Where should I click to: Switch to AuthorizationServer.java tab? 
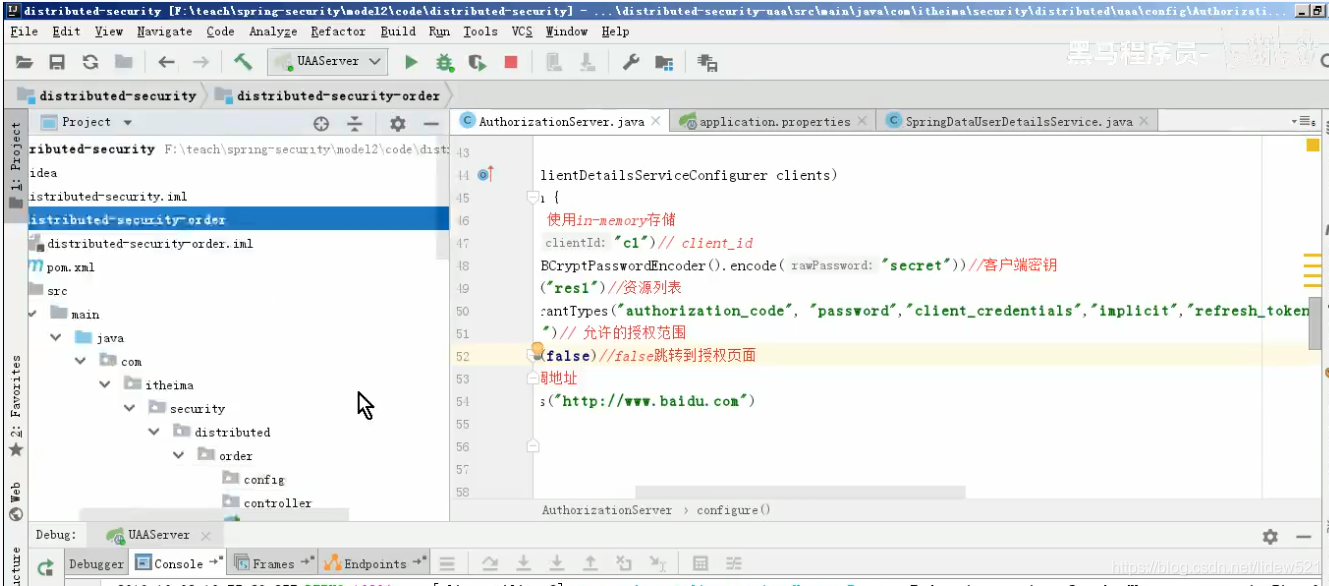tap(561, 122)
